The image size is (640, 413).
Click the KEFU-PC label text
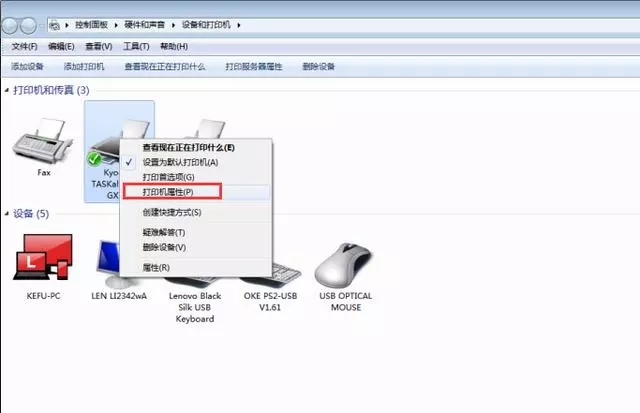click(x=43, y=296)
